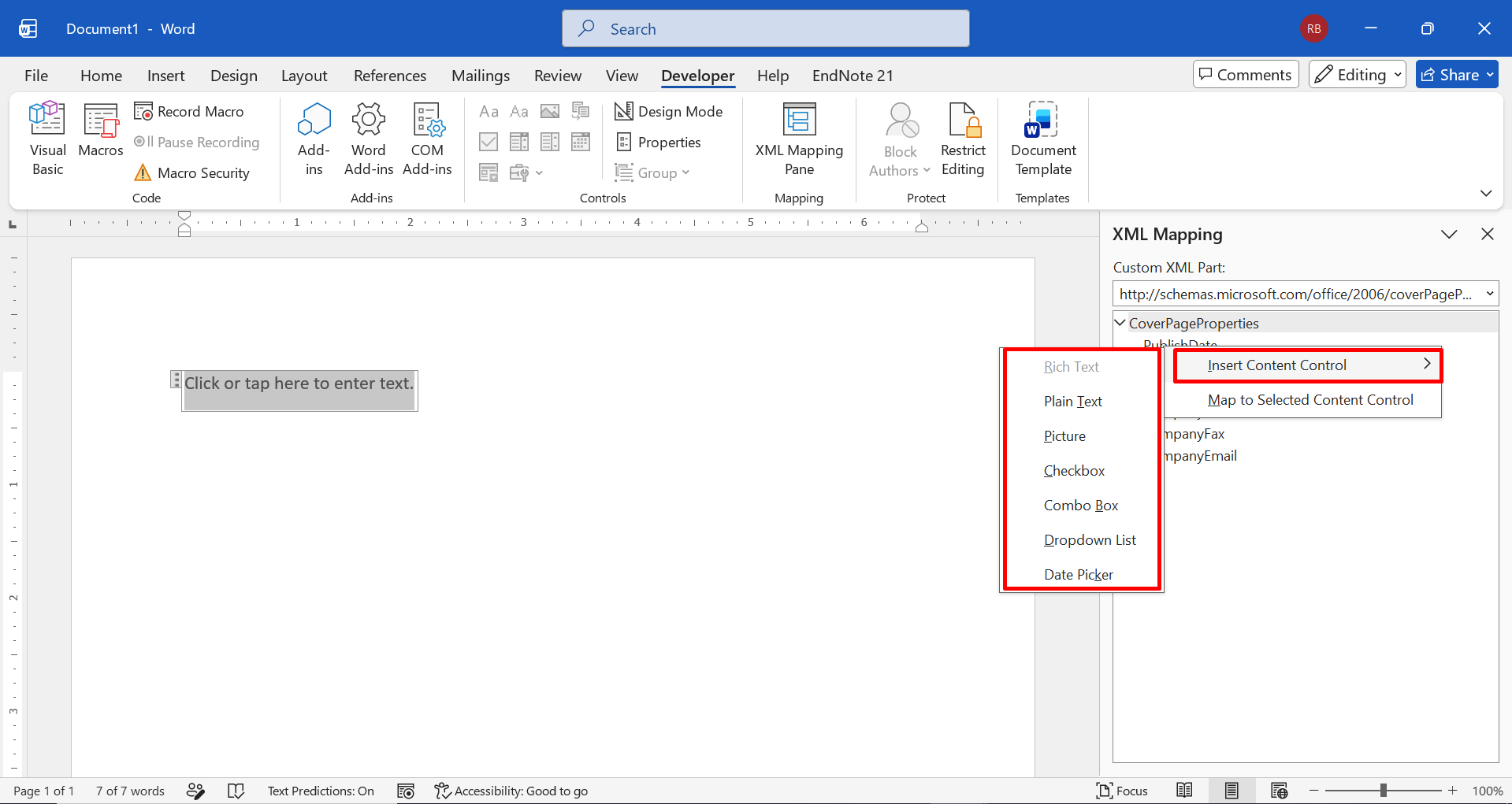Open Word Add-ins dialog
Screen dimensions: 1512x804
tap(369, 139)
